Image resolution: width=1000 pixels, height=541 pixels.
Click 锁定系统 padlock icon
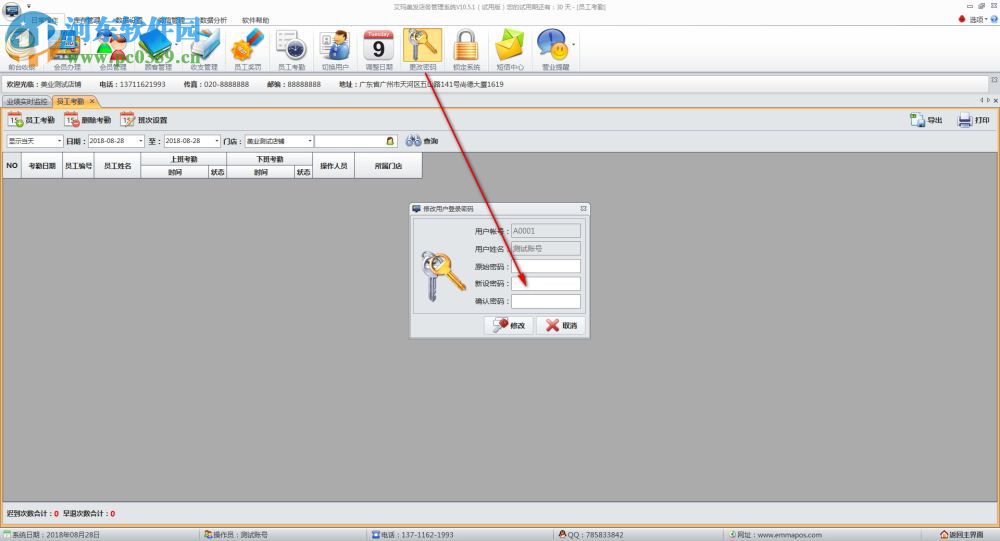466,50
